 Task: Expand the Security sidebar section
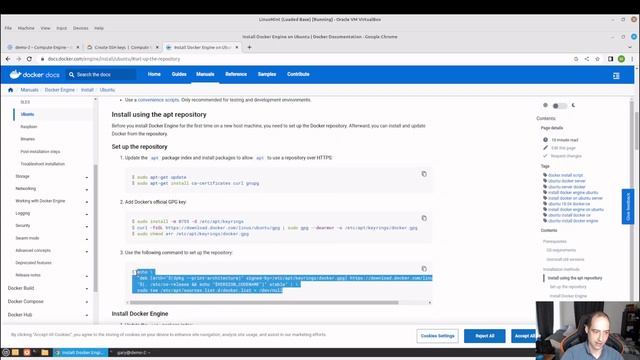point(87,226)
